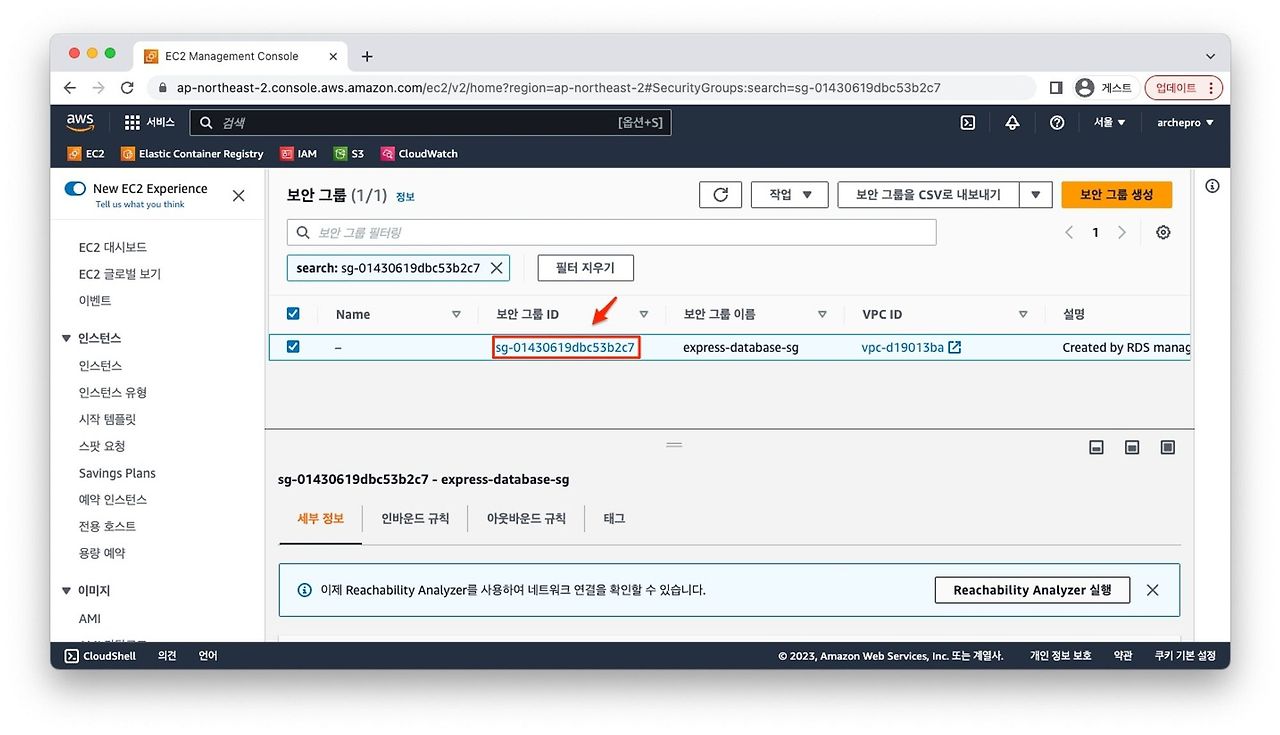Open the notifications bell
The width and height of the screenshot is (1280, 735).
click(1012, 122)
